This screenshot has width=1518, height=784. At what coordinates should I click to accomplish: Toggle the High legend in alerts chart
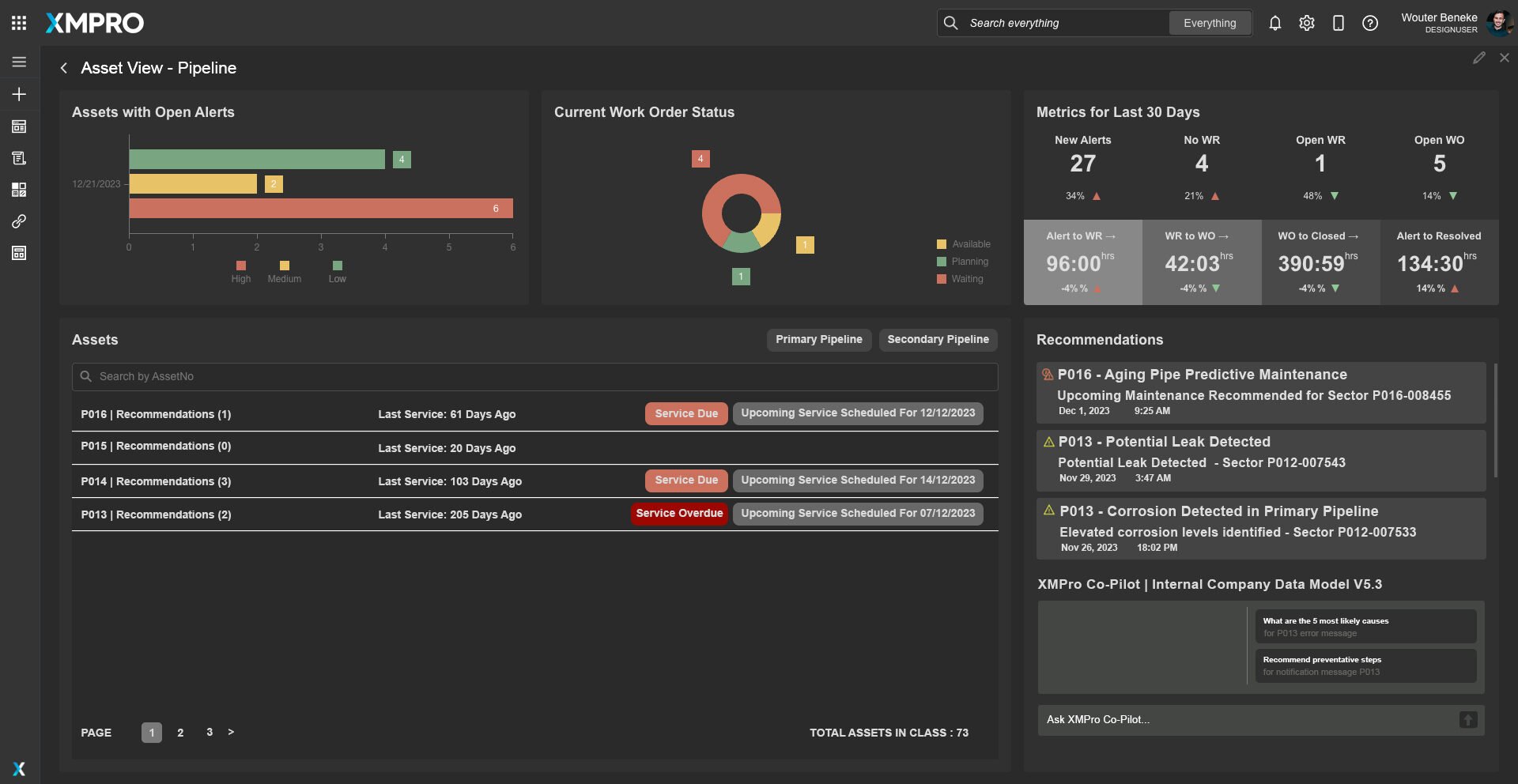tap(241, 272)
